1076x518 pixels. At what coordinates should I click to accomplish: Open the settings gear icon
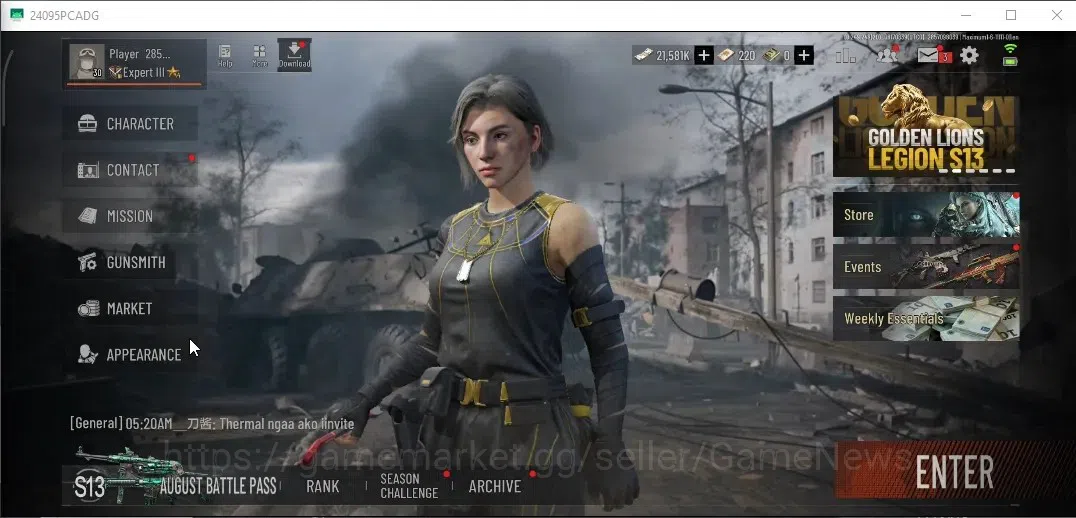(970, 55)
